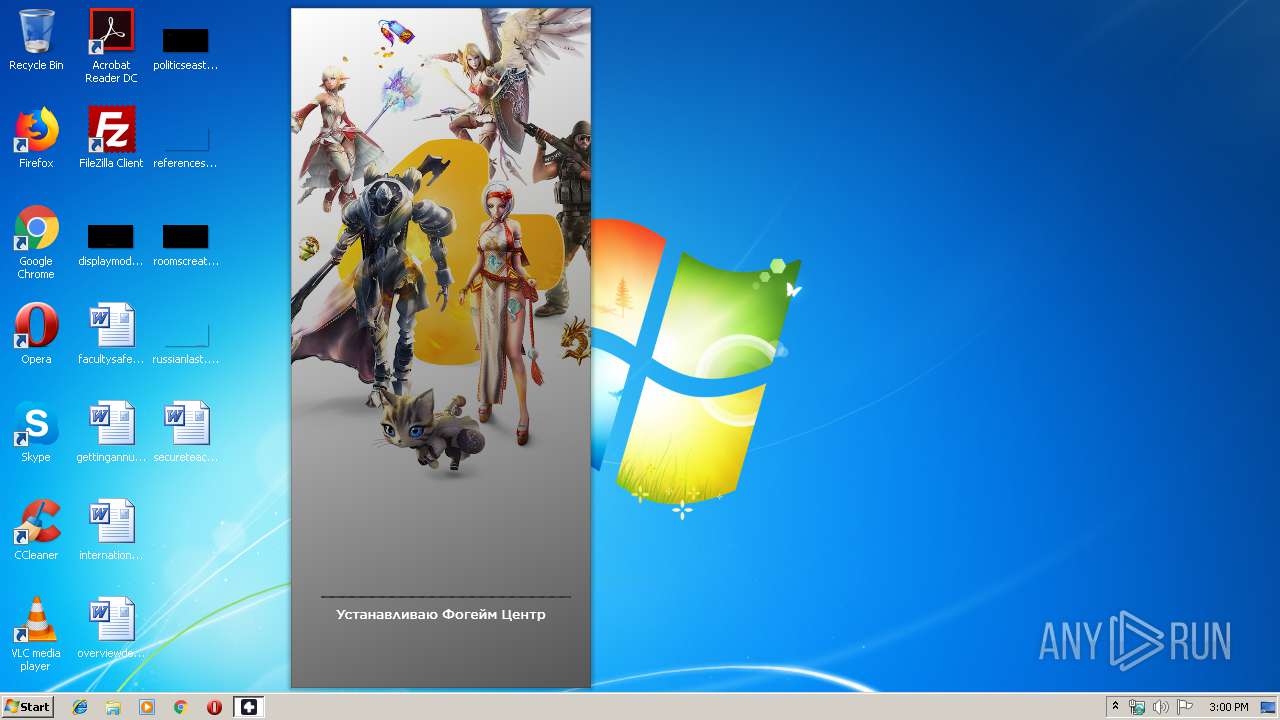Image resolution: width=1280 pixels, height=720 pixels.
Task: Click the installer progress bar
Action: pos(446,597)
